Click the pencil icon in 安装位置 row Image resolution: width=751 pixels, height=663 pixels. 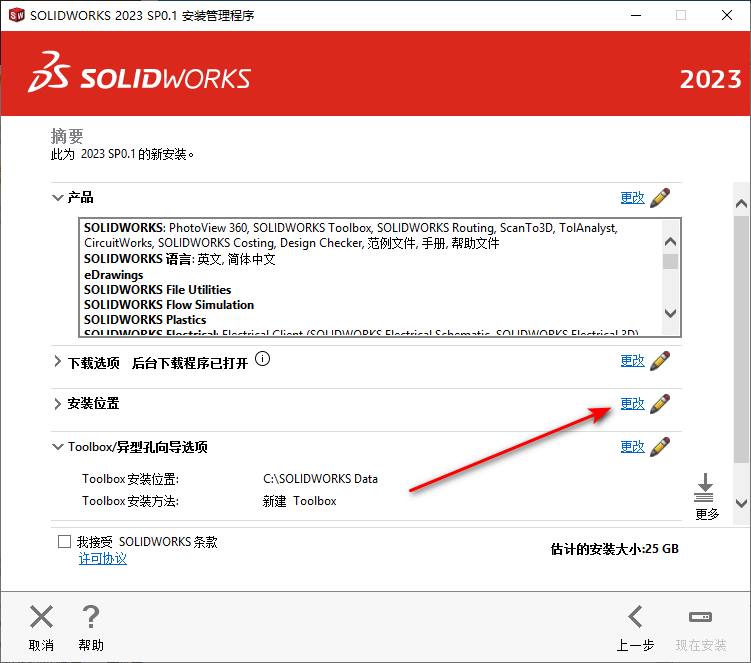coord(660,404)
